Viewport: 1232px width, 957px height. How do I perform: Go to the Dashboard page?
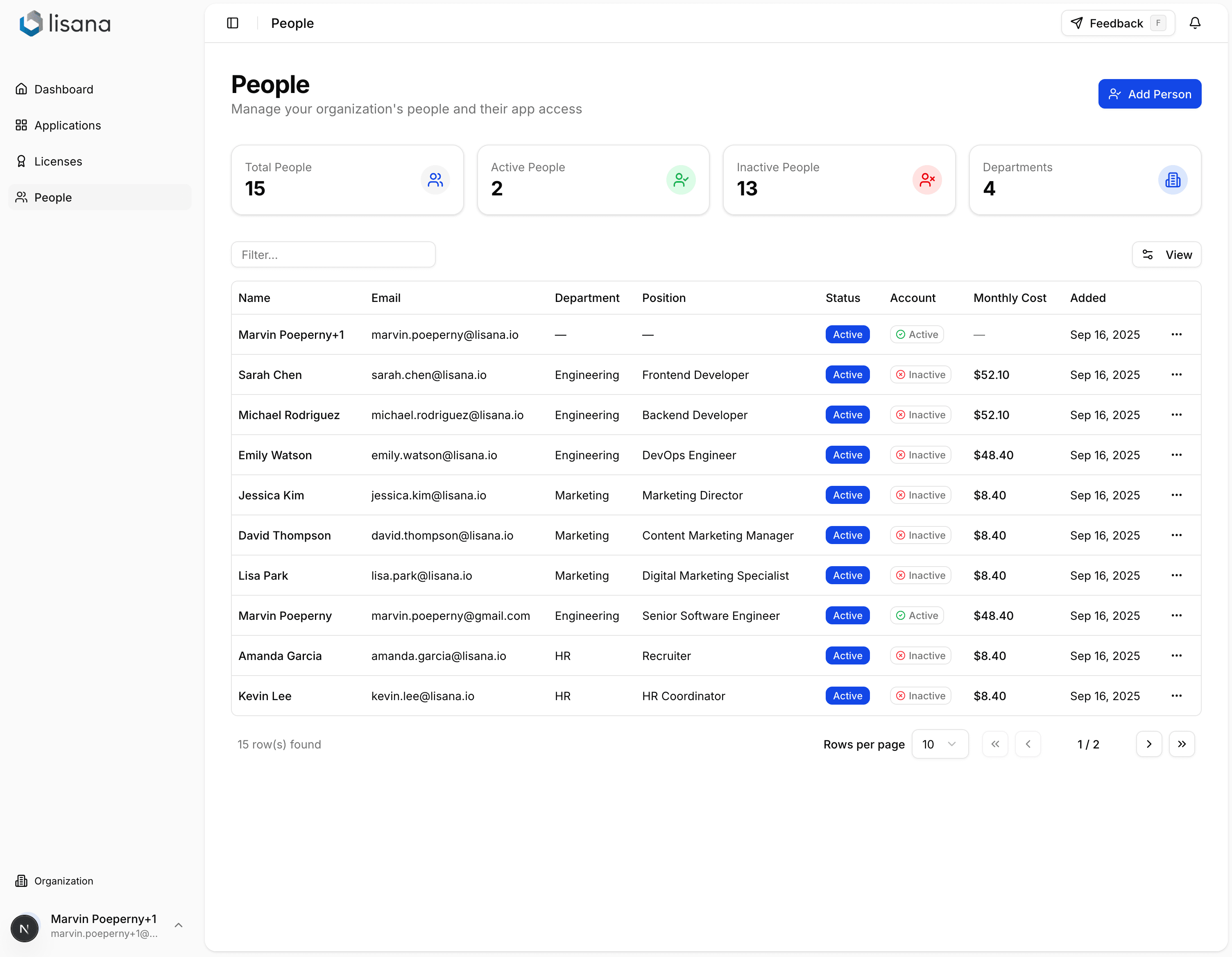pyautogui.click(x=63, y=89)
